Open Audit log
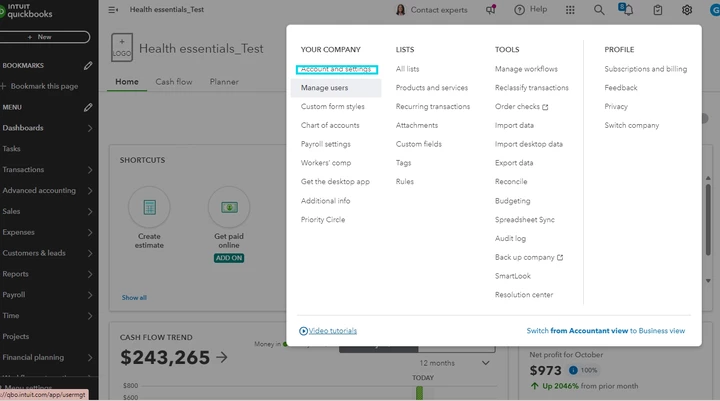 pos(510,238)
